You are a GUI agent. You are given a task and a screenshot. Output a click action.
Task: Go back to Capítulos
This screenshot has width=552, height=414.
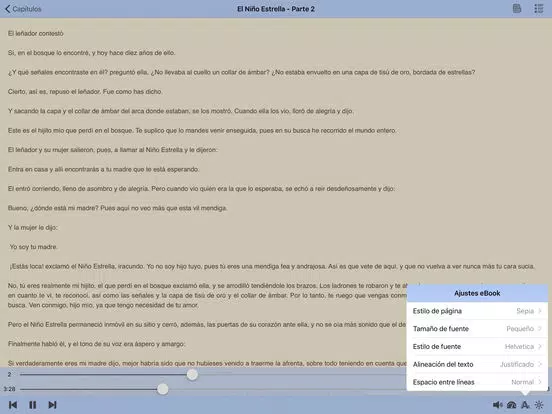[x=23, y=9]
